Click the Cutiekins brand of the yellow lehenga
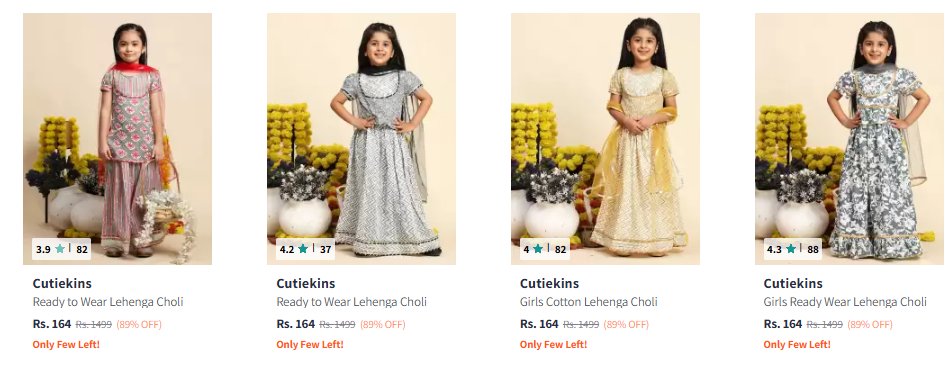This screenshot has width=951, height=368. coord(549,283)
